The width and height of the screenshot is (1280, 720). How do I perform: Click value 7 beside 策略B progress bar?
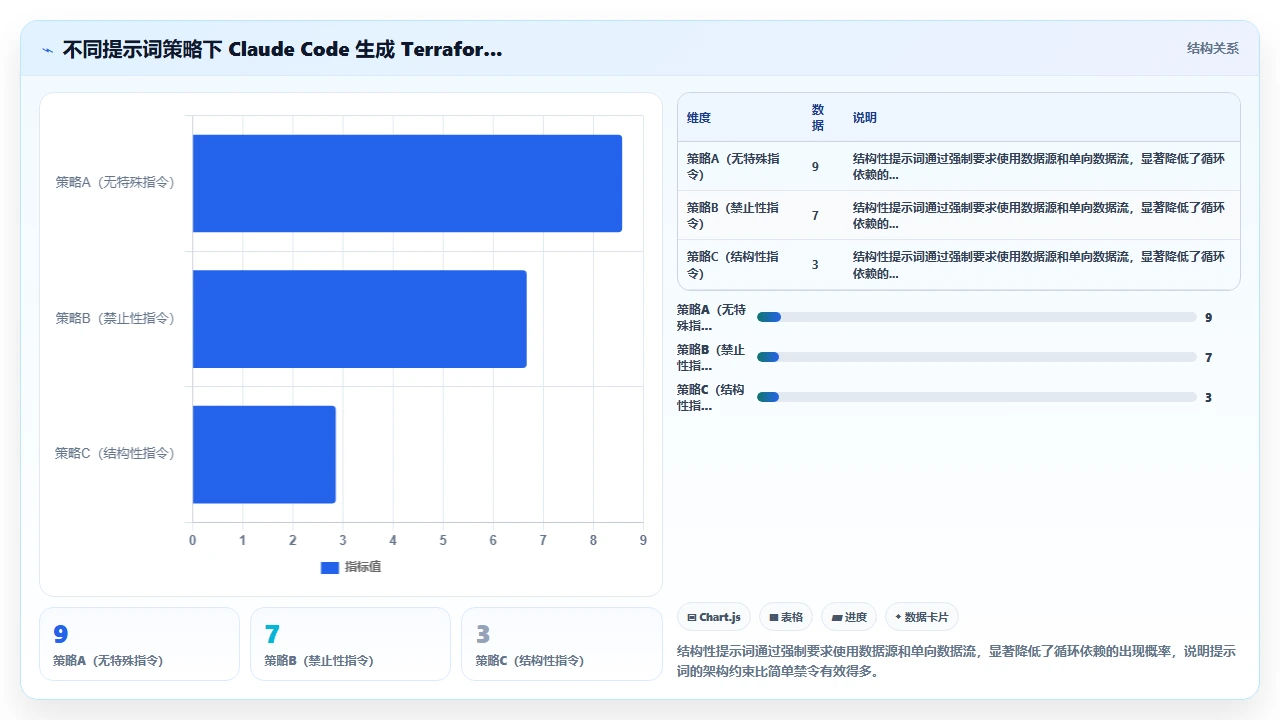pyautogui.click(x=1208, y=357)
